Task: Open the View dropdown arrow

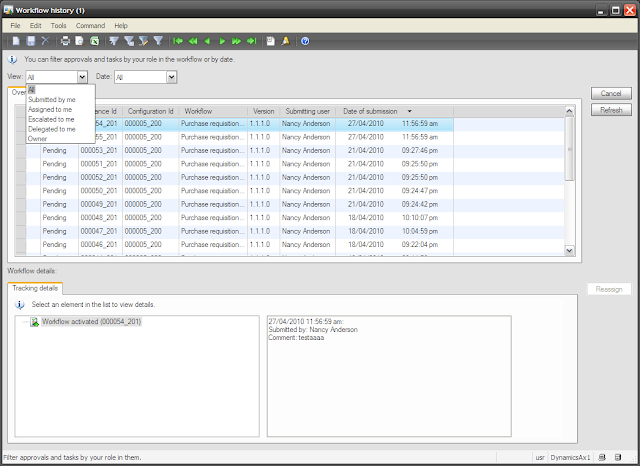Action: [x=82, y=77]
